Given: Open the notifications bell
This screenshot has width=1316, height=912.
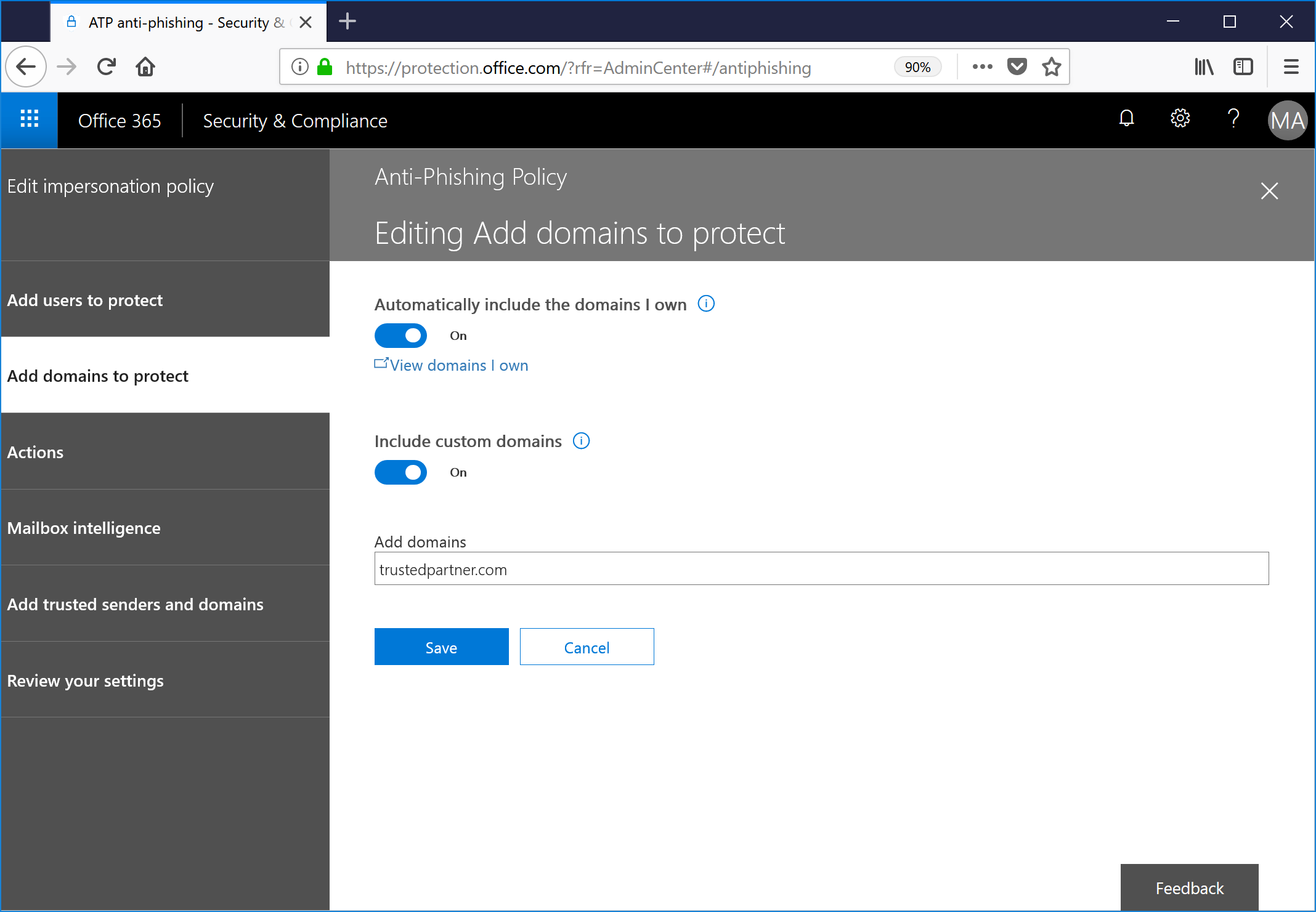Looking at the screenshot, I should click(1126, 119).
